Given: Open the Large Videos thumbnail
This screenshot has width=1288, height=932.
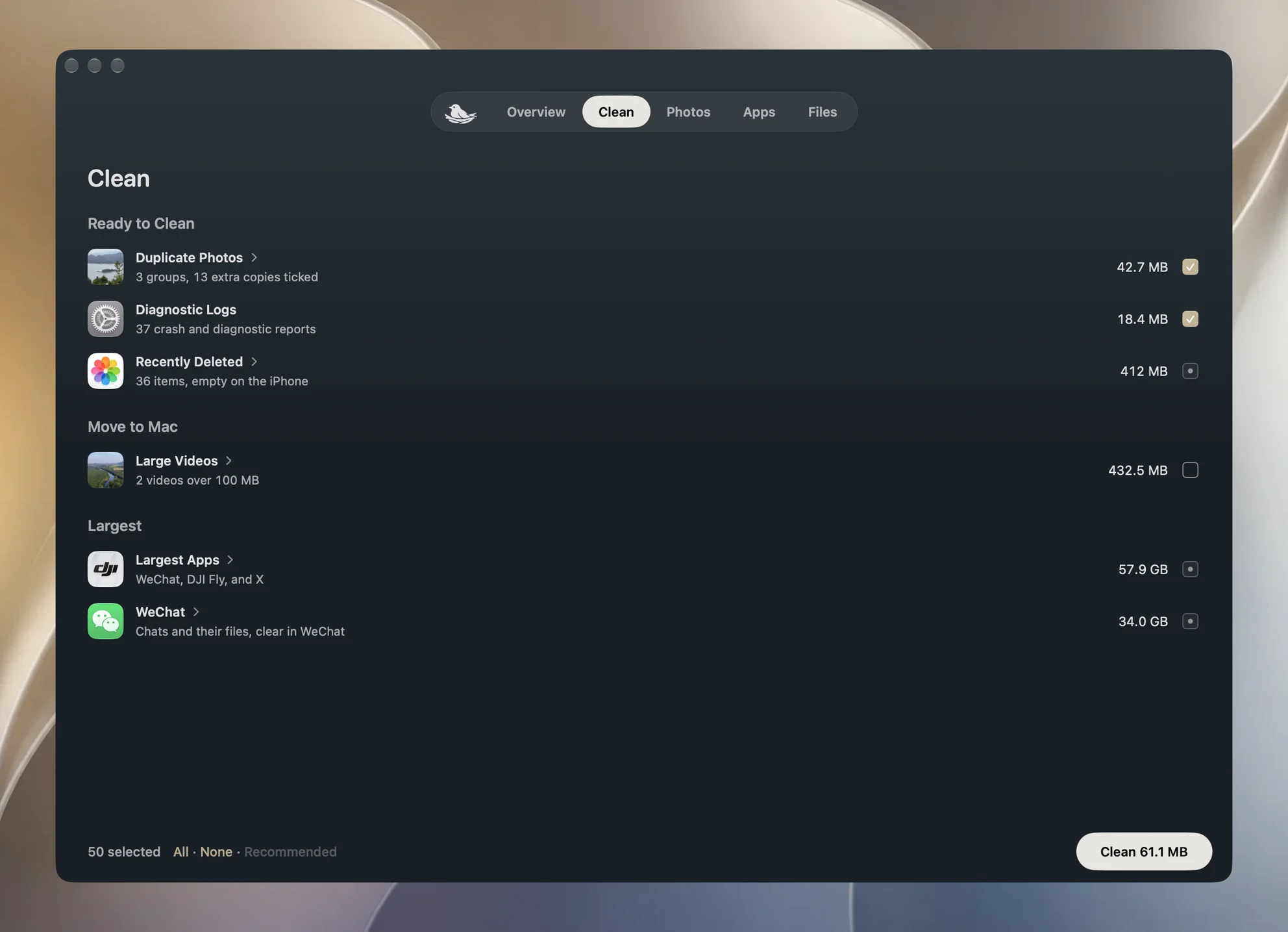Looking at the screenshot, I should click(106, 470).
